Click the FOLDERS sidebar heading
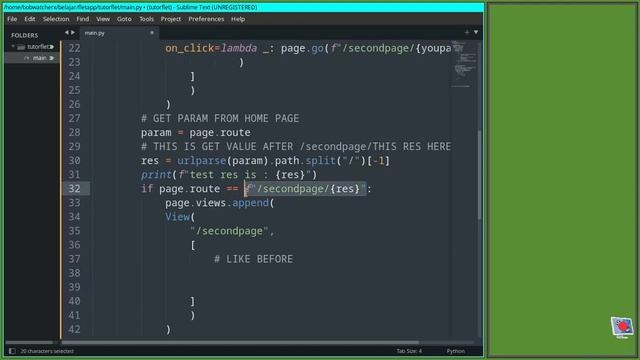 point(24,35)
